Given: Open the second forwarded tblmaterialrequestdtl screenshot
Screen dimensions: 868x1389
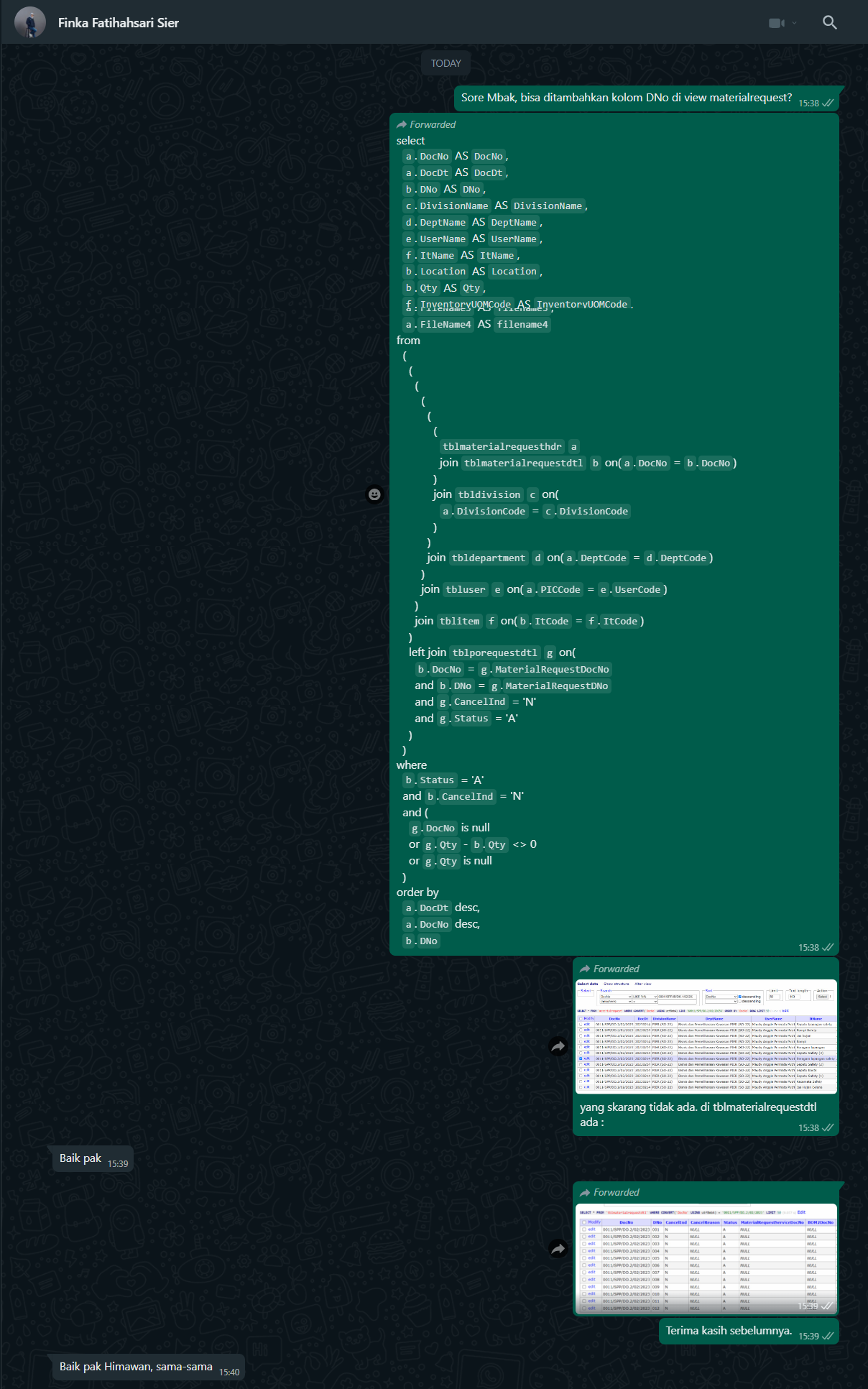Looking at the screenshot, I should 706,1258.
